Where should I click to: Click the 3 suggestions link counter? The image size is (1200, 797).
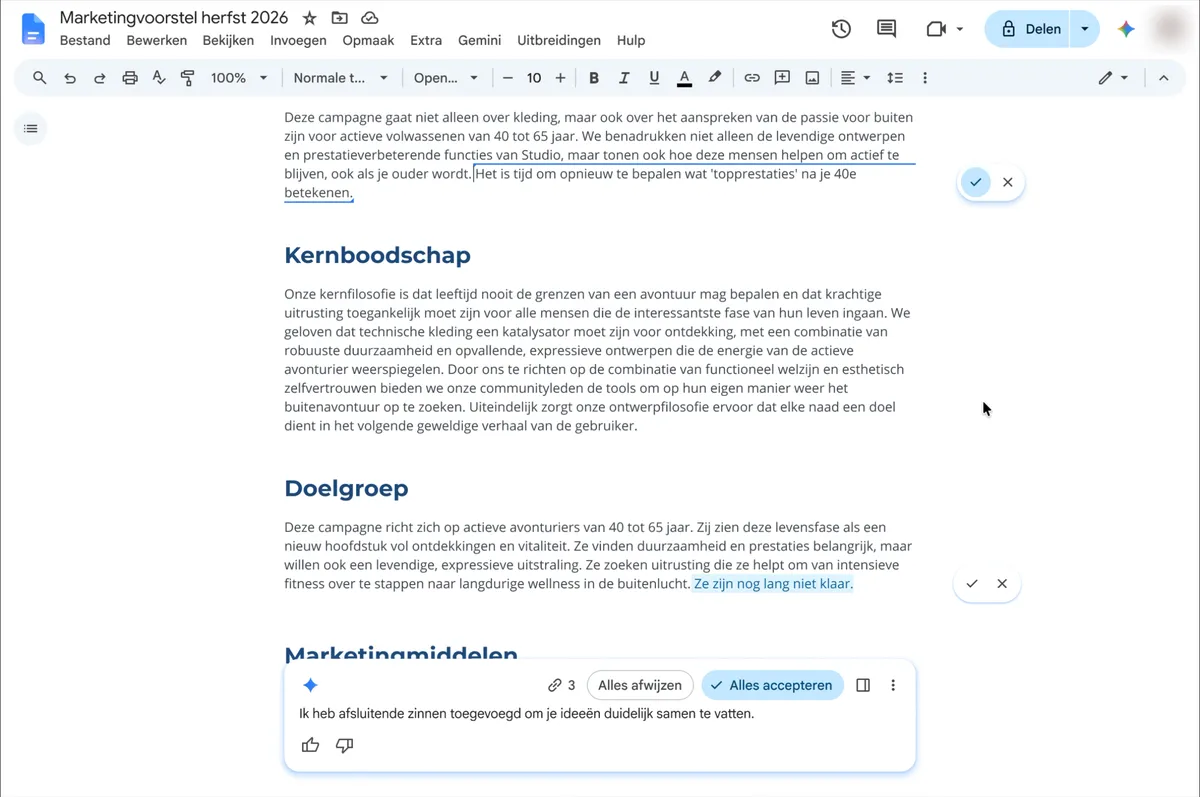click(x=561, y=685)
